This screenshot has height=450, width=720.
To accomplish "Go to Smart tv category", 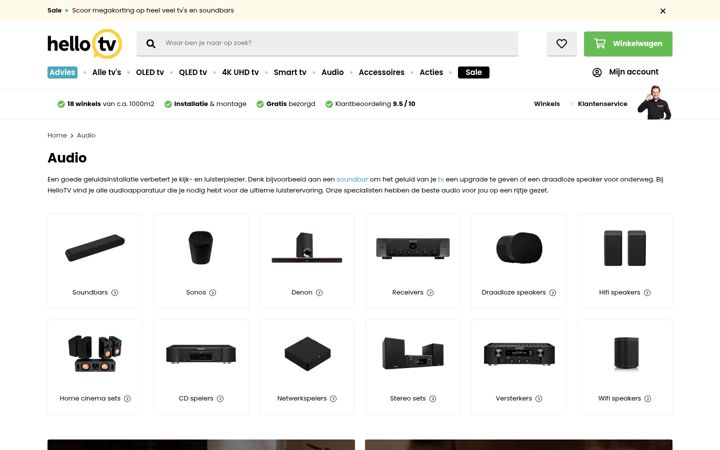I will point(290,72).
